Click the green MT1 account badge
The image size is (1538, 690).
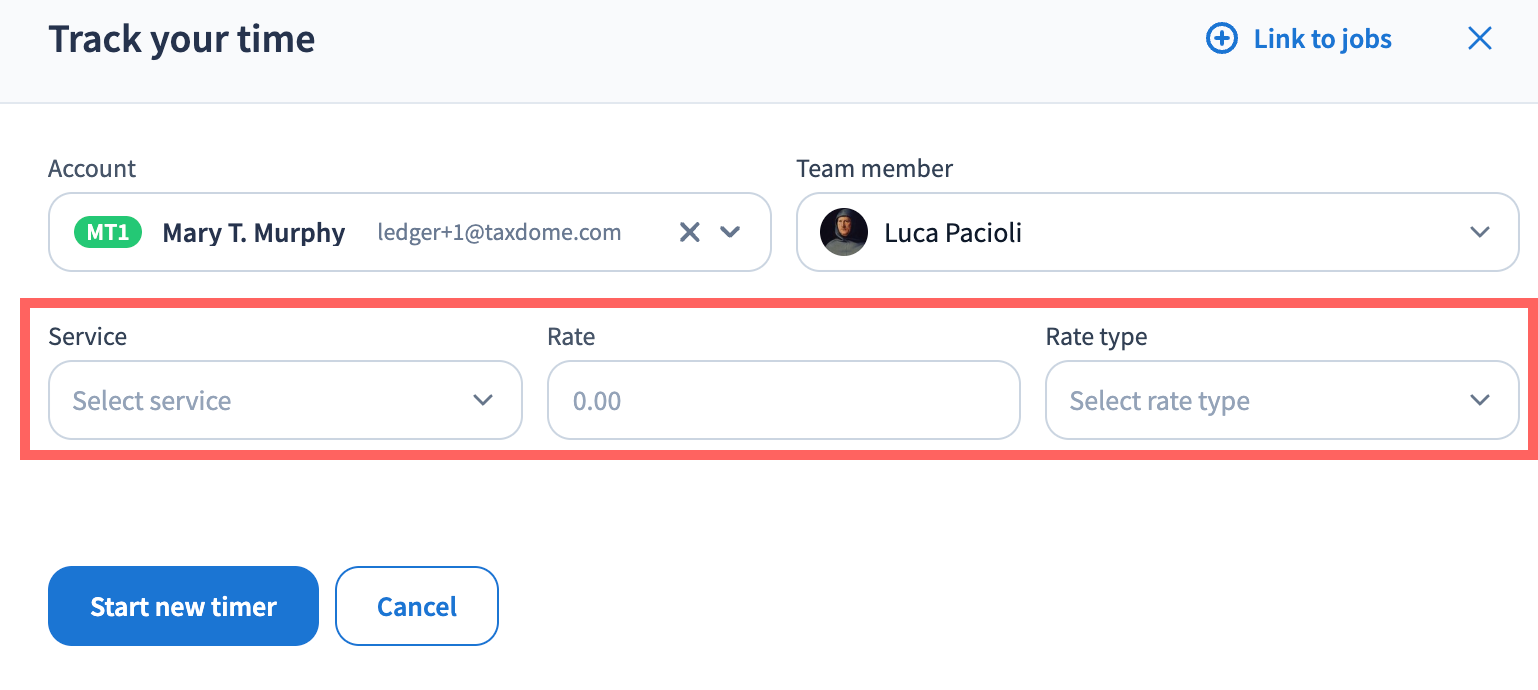point(108,232)
